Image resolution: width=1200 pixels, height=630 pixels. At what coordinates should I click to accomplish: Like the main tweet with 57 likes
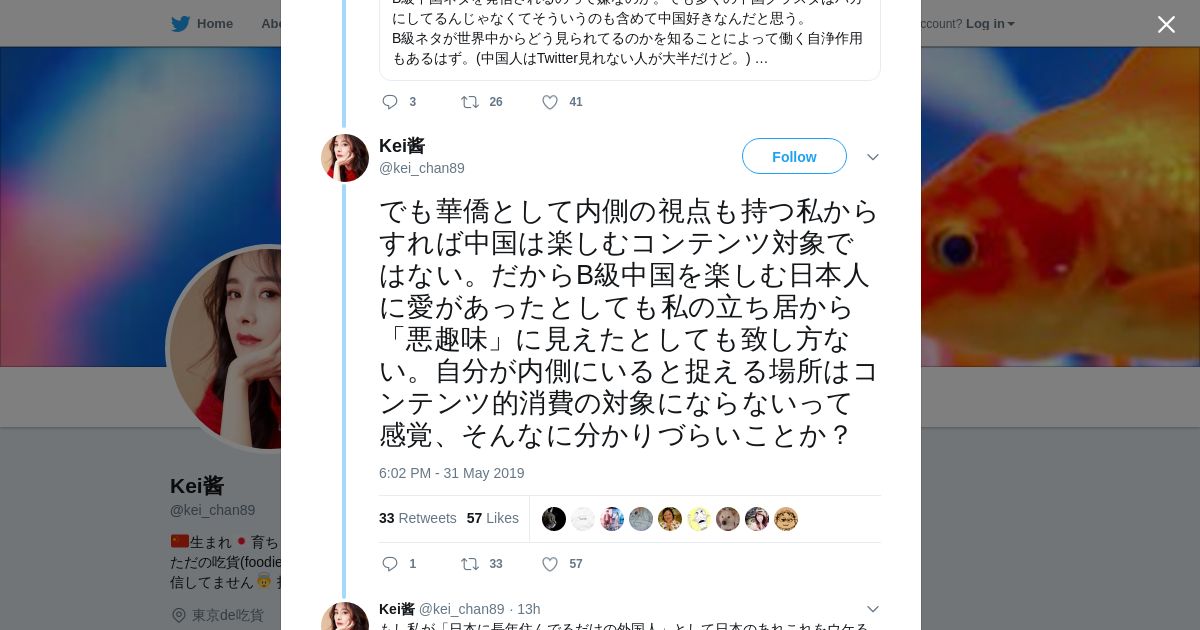coord(550,564)
